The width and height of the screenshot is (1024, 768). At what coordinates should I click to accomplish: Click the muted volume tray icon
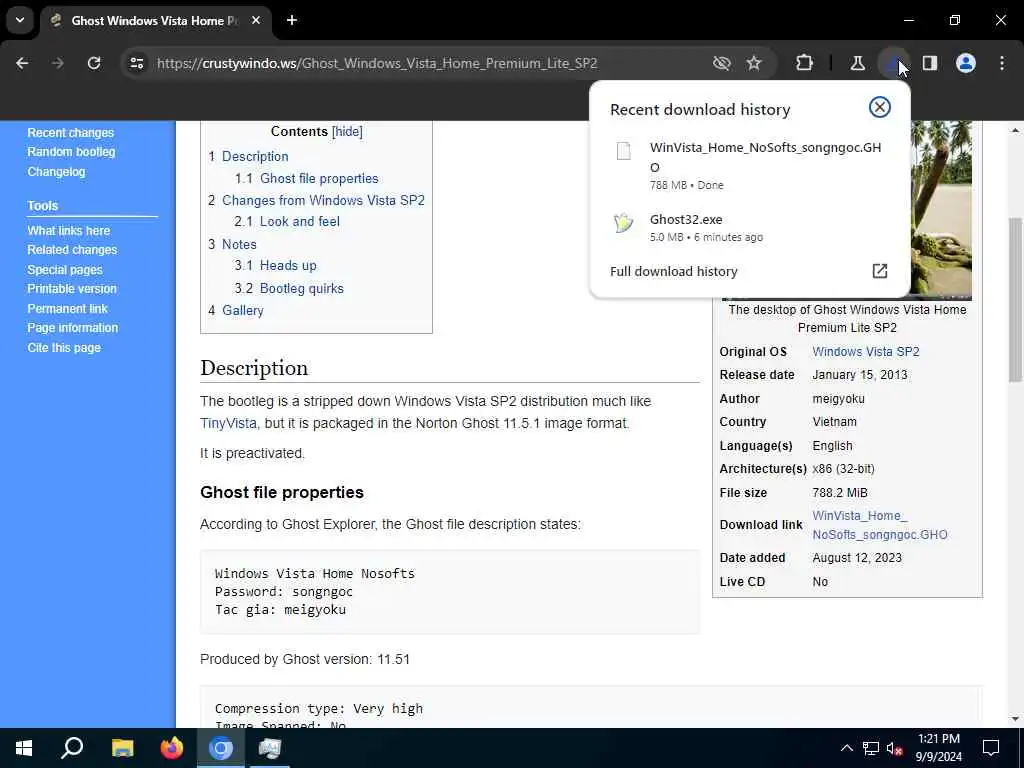[895, 748]
